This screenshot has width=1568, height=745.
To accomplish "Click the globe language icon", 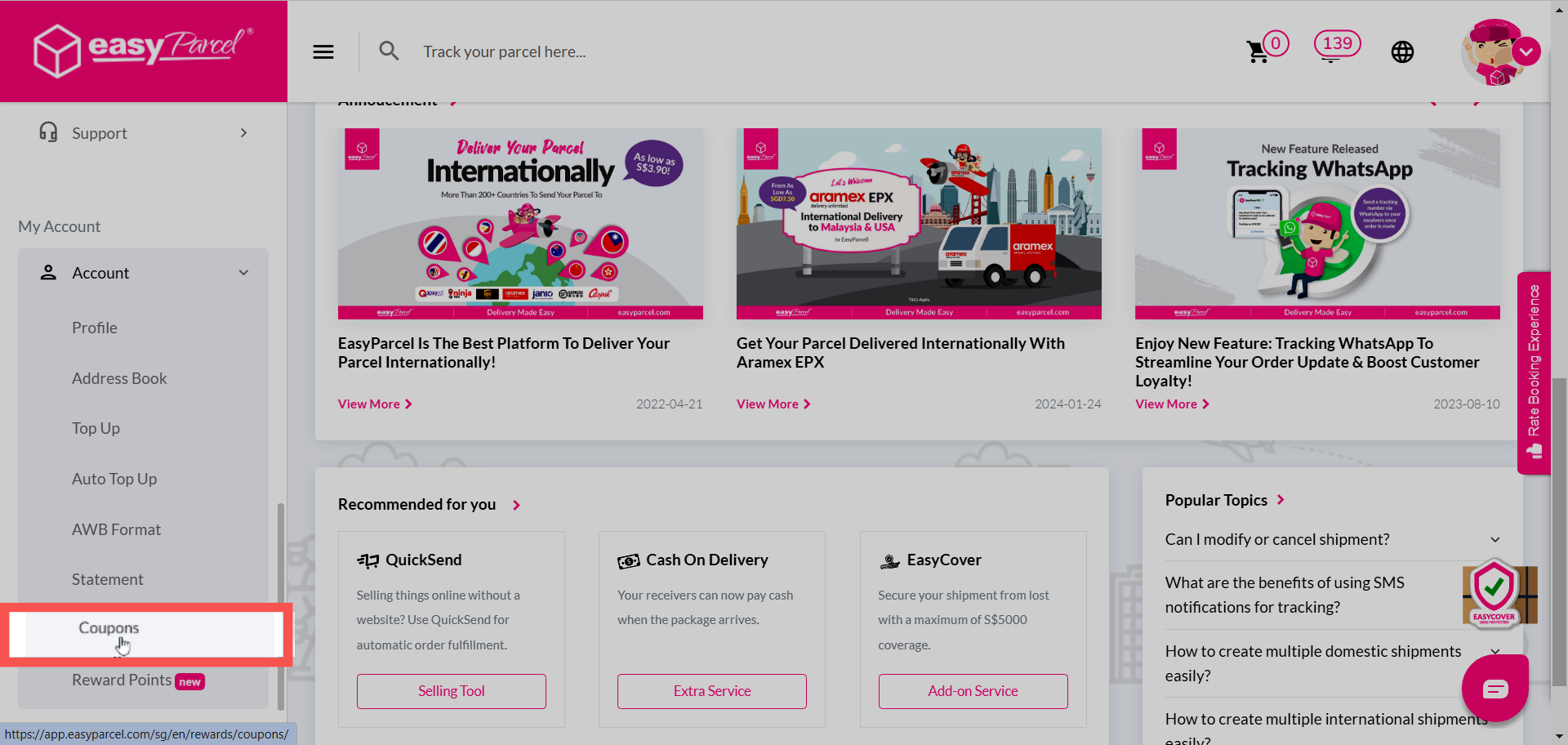I will (x=1402, y=51).
